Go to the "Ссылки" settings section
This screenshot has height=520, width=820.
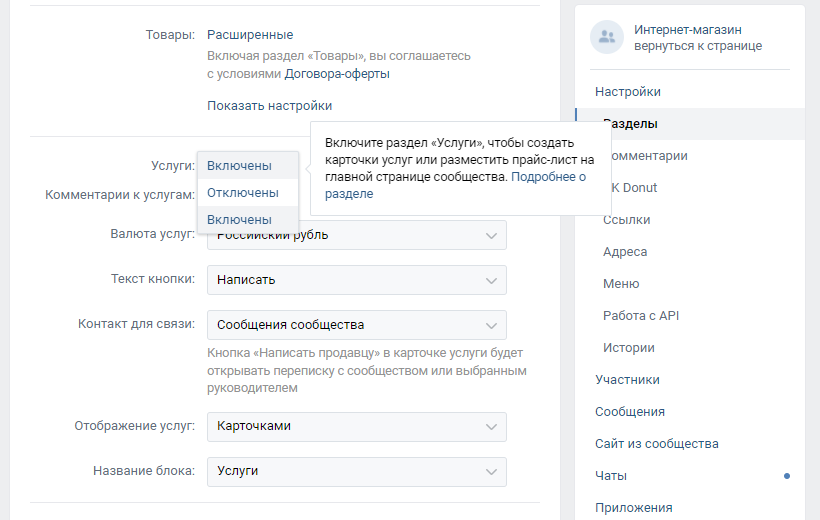tap(627, 220)
